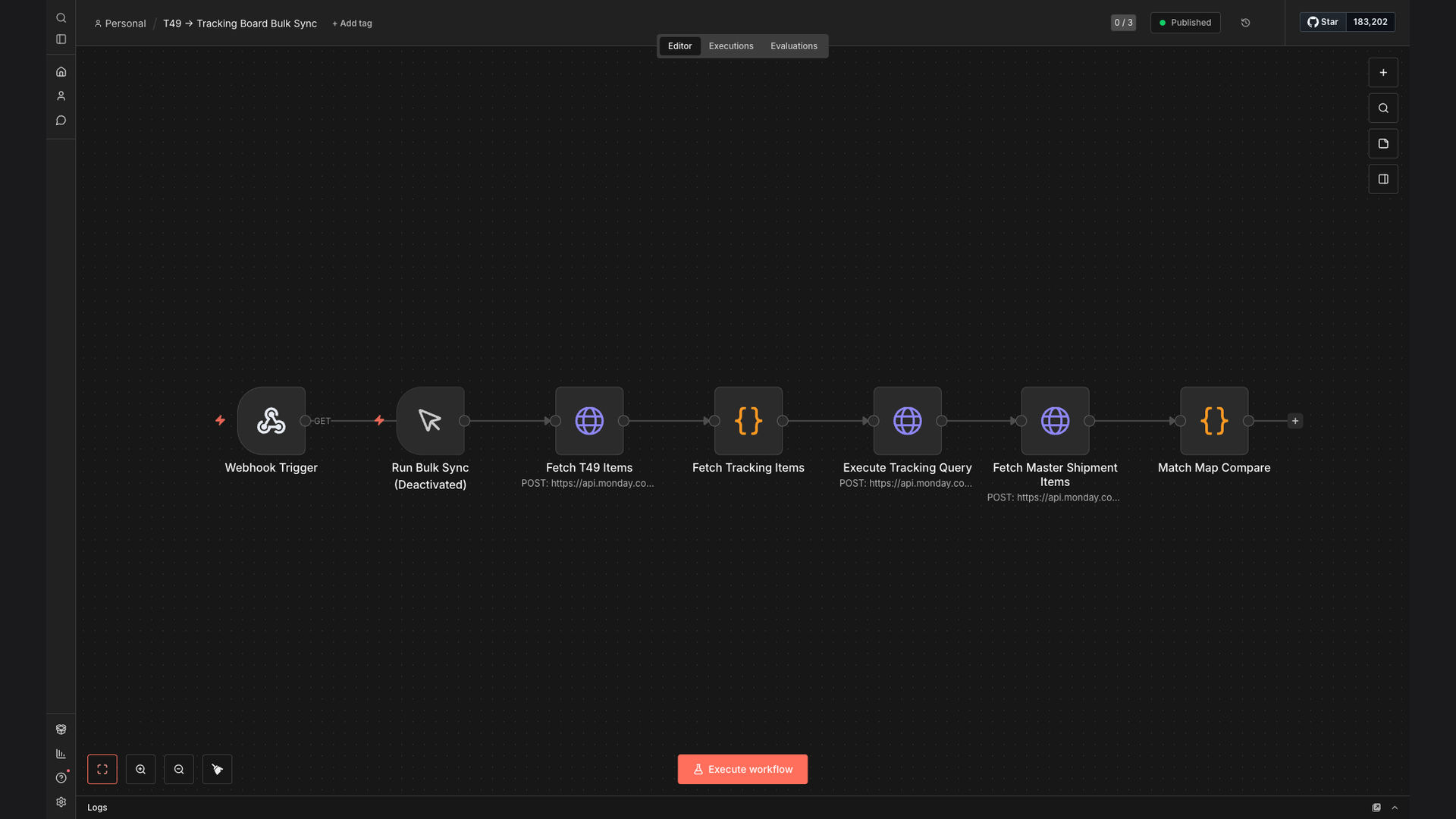The width and height of the screenshot is (1456, 819).
Task: Select the Webhook Trigger node
Action: 271,421
